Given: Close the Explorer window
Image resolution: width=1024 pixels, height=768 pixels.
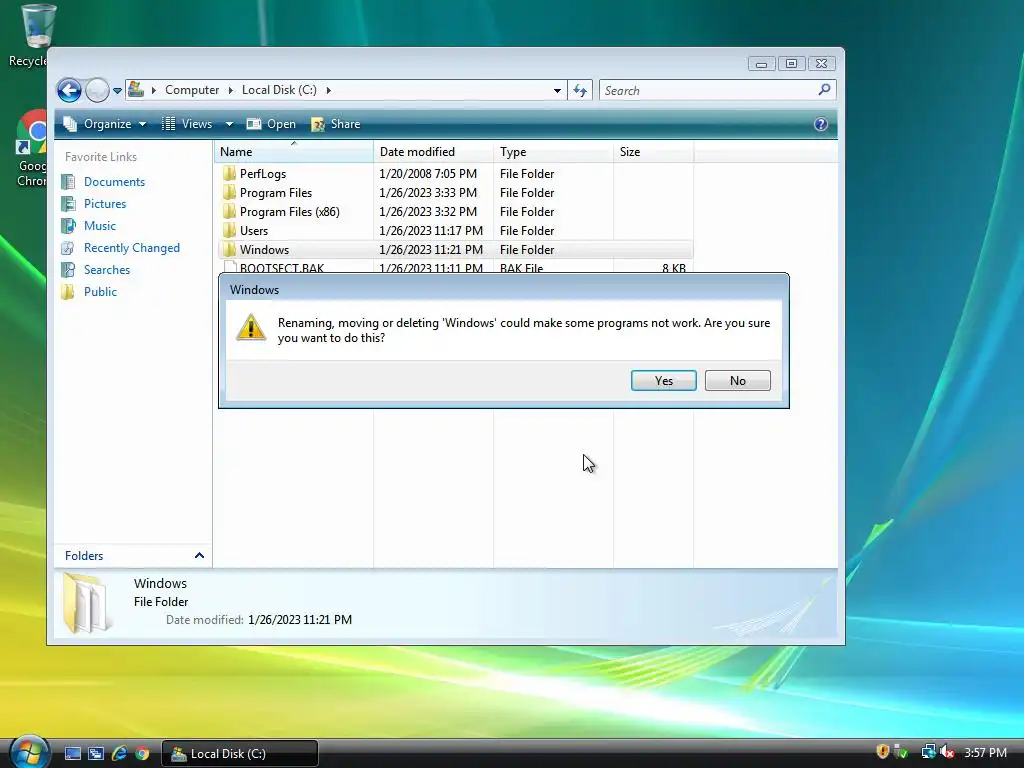Looking at the screenshot, I should pos(822,64).
